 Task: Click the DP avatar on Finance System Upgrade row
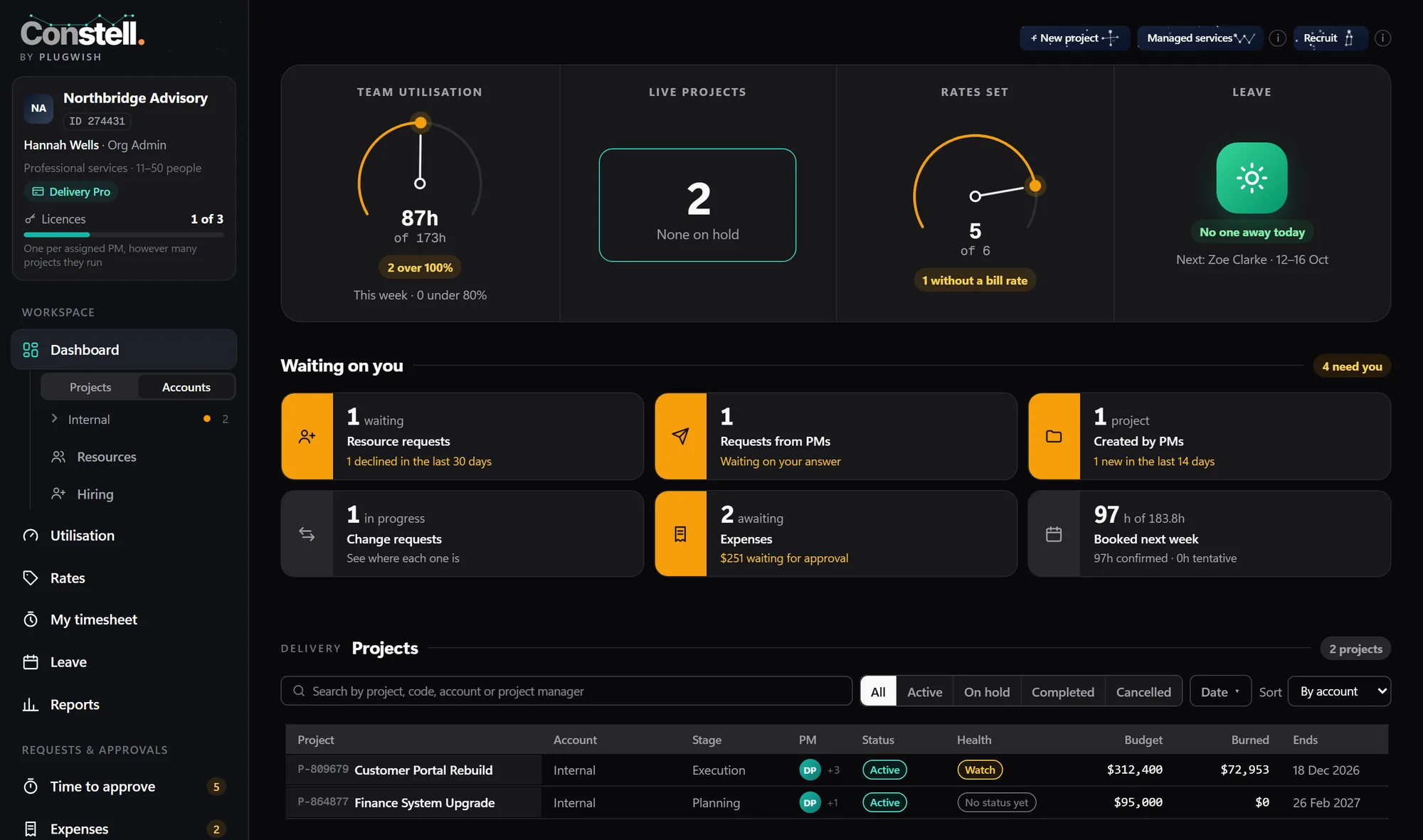[810, 803]
